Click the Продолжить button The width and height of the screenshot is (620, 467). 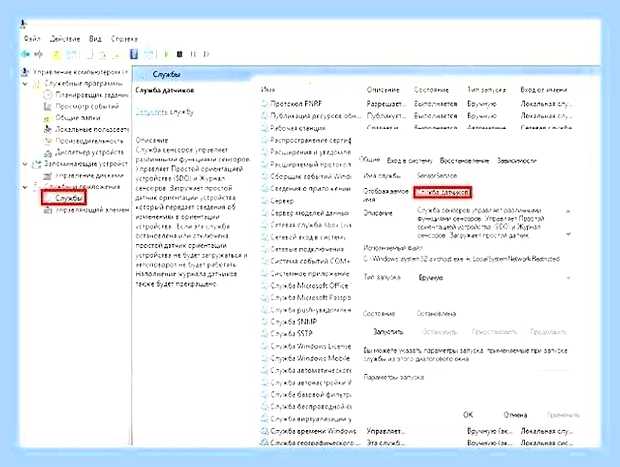548,332
